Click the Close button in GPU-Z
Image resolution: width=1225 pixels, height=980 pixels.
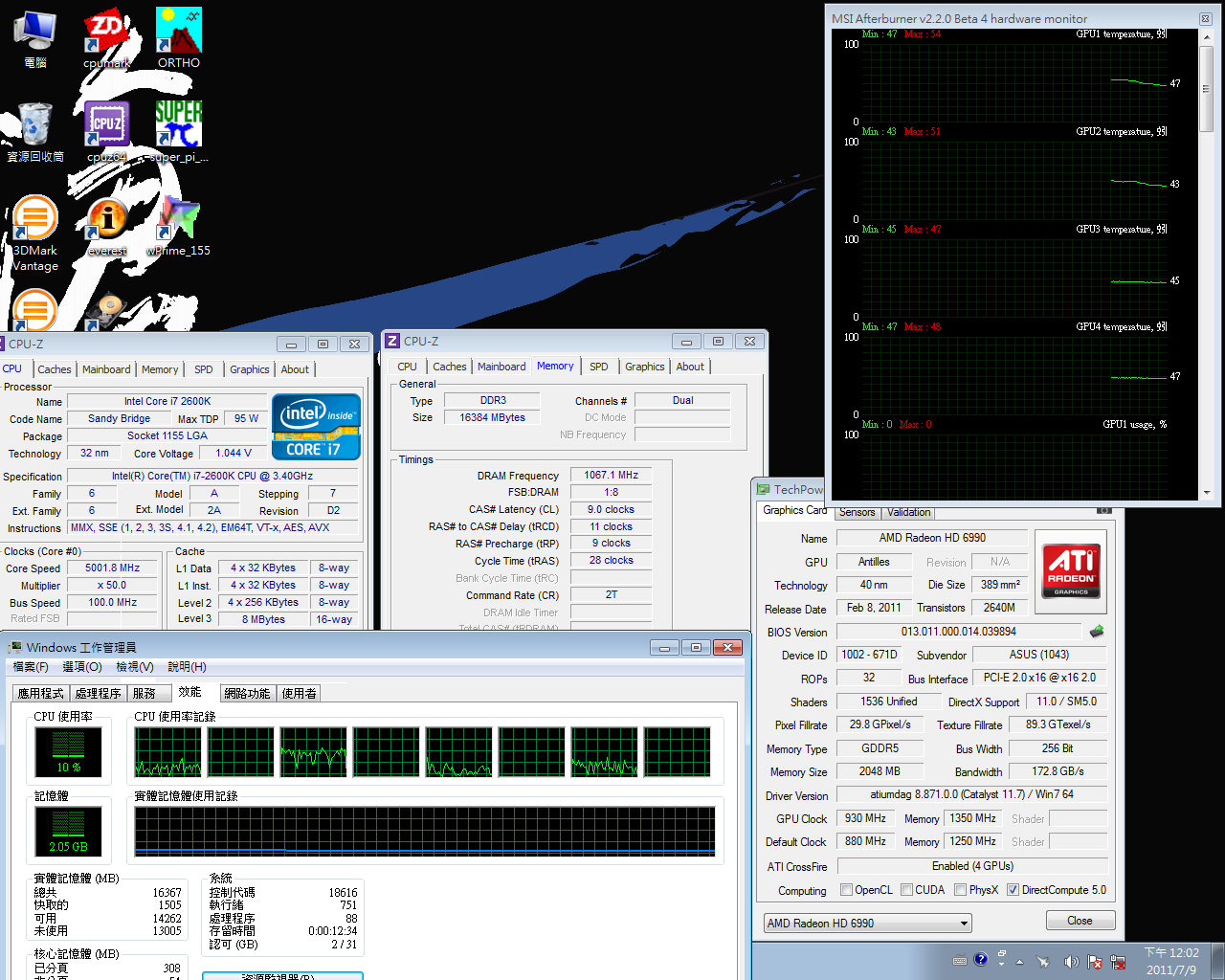click(x=1080, y=921)
